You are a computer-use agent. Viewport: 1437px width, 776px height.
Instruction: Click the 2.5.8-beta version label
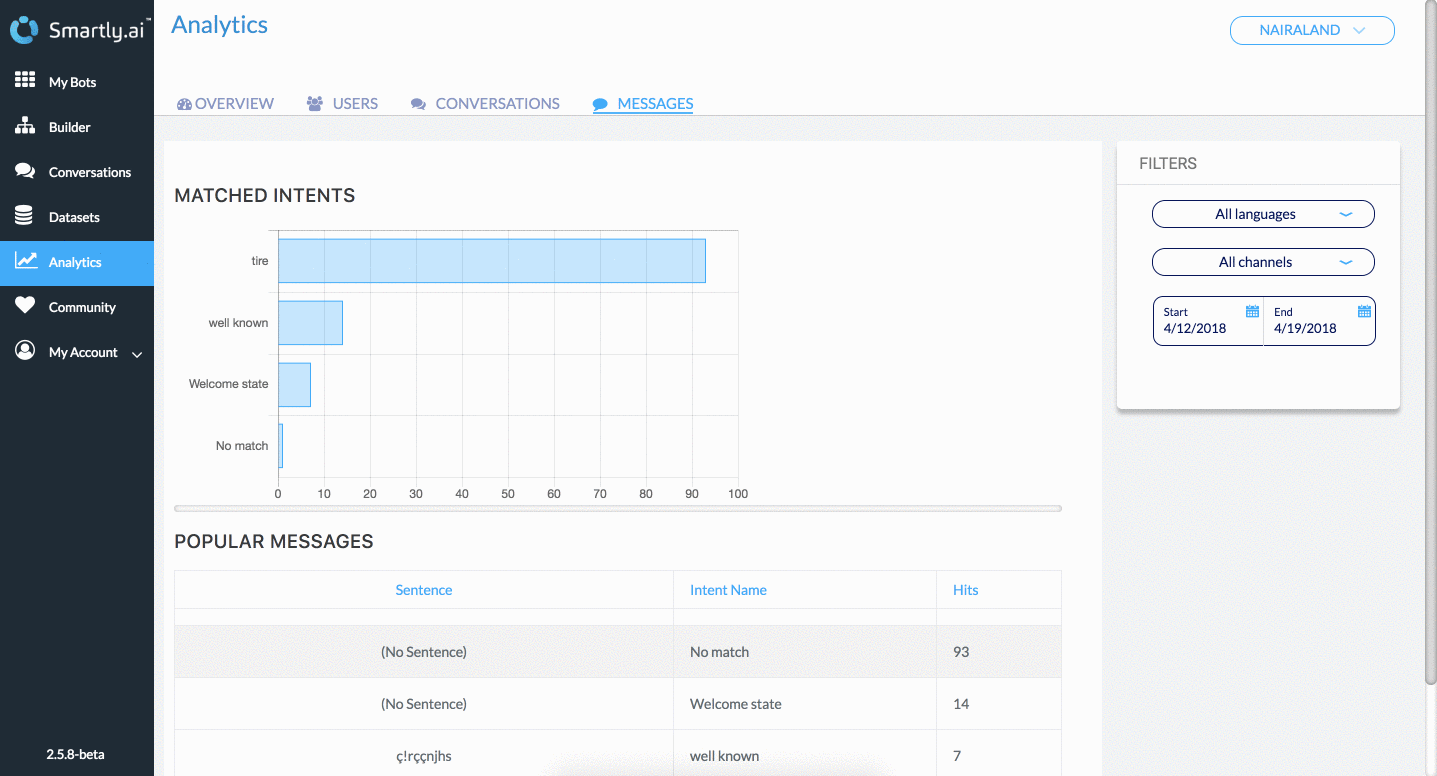point(75,754)
